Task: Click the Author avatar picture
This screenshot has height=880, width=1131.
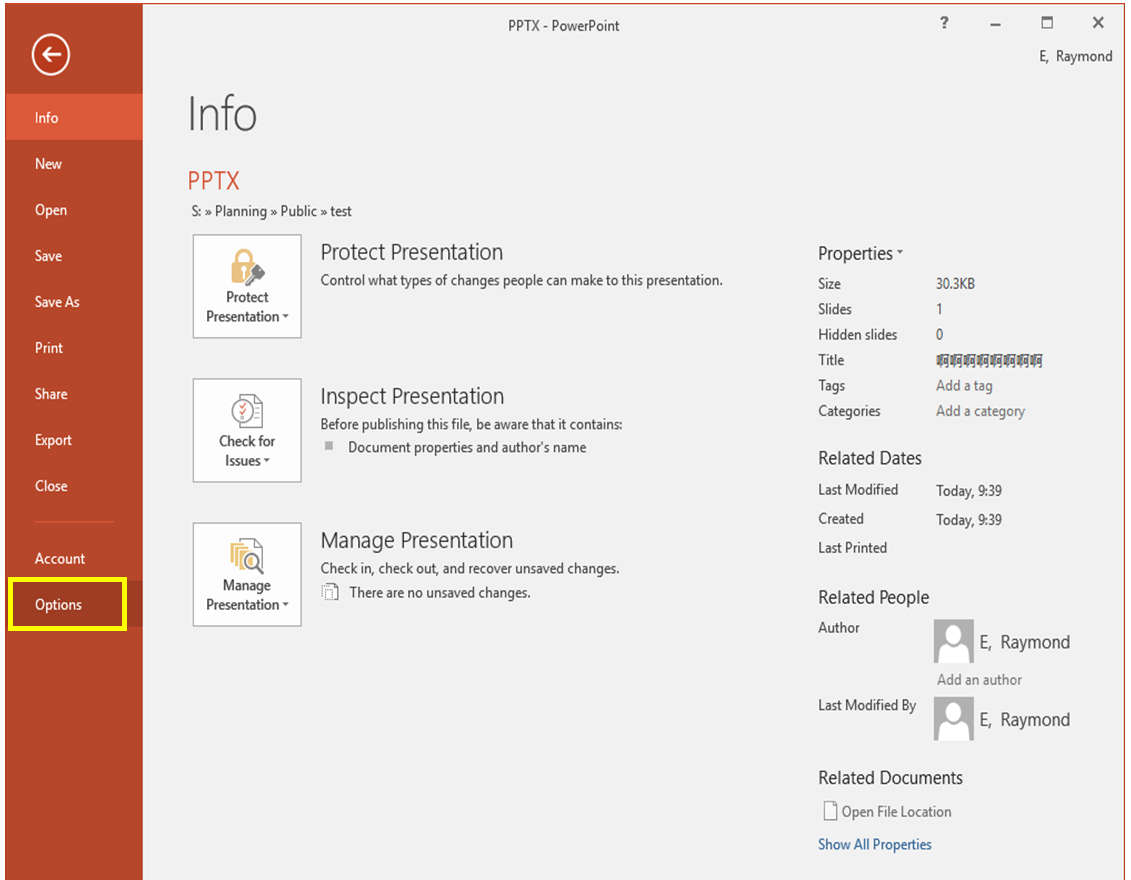Action: pyautogui.click(x=954, y=641)
